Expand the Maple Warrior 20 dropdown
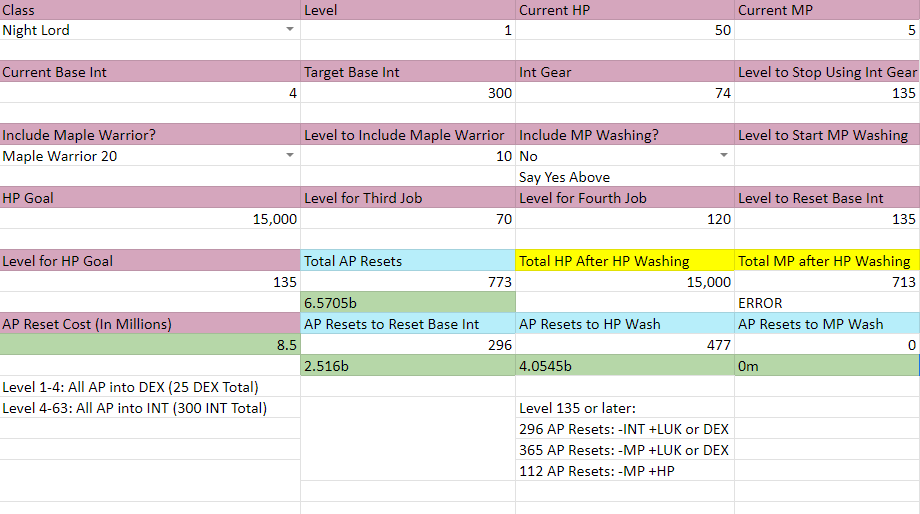The height and width of the screenshot is (514, 920). pos(290,156)
